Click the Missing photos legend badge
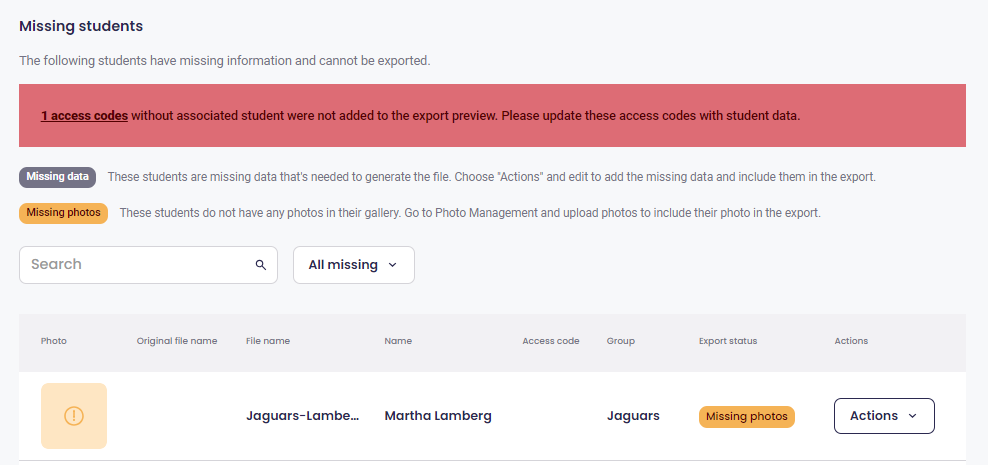The height and width of the screenshot is (465, 994). pyautogui.click(x=63, y=213)
